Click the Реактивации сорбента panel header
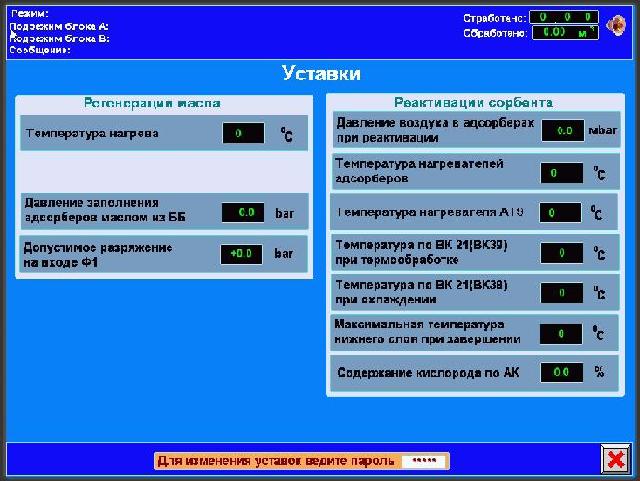Screen dimensions: 640x481 (x=473, y=103)
